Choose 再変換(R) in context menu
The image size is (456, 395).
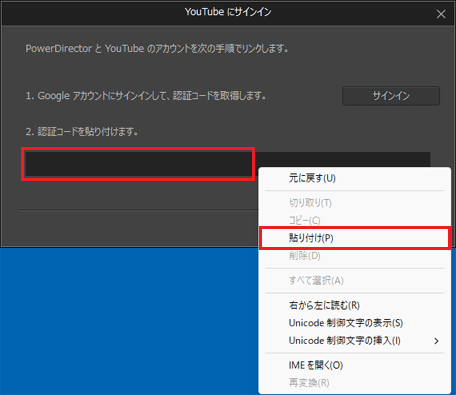355,383
